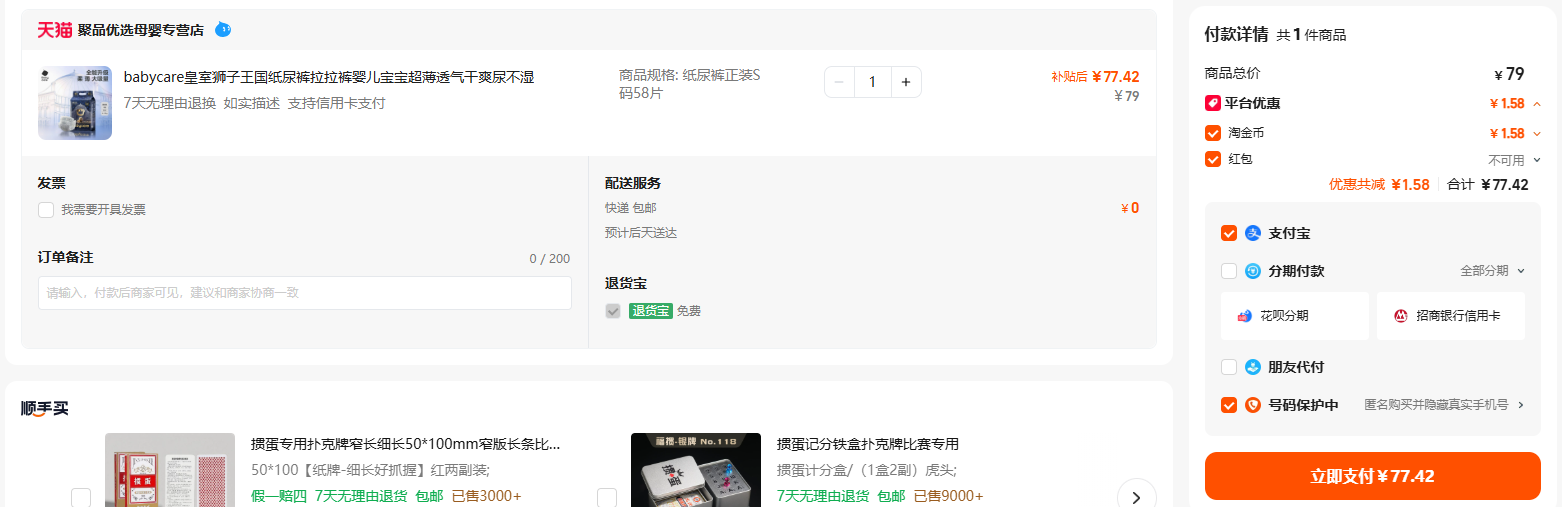The image size is (1562, 507).
Task: Increase quantity with the plus button
Action: 906,82
